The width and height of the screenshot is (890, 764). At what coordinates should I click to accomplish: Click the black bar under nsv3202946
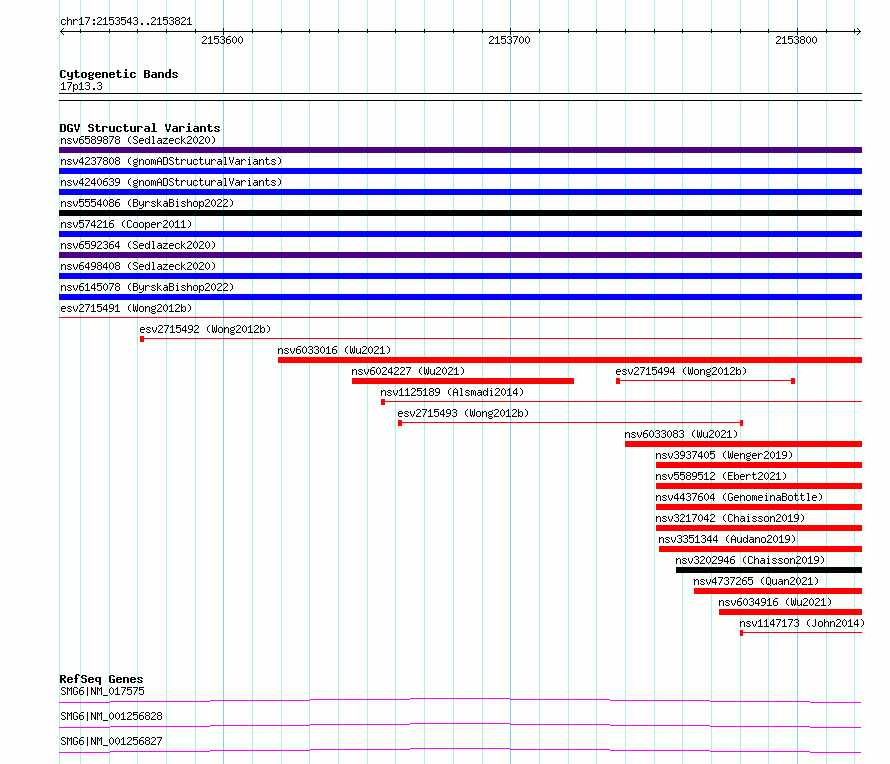pyautogui.click(x=769, y=570)
